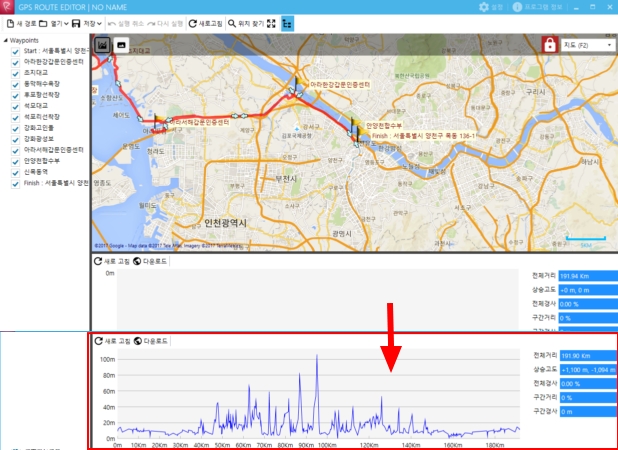Open the 위치 찾기 location search
Screen dimensions: 618x450
(x=246, y=24)
